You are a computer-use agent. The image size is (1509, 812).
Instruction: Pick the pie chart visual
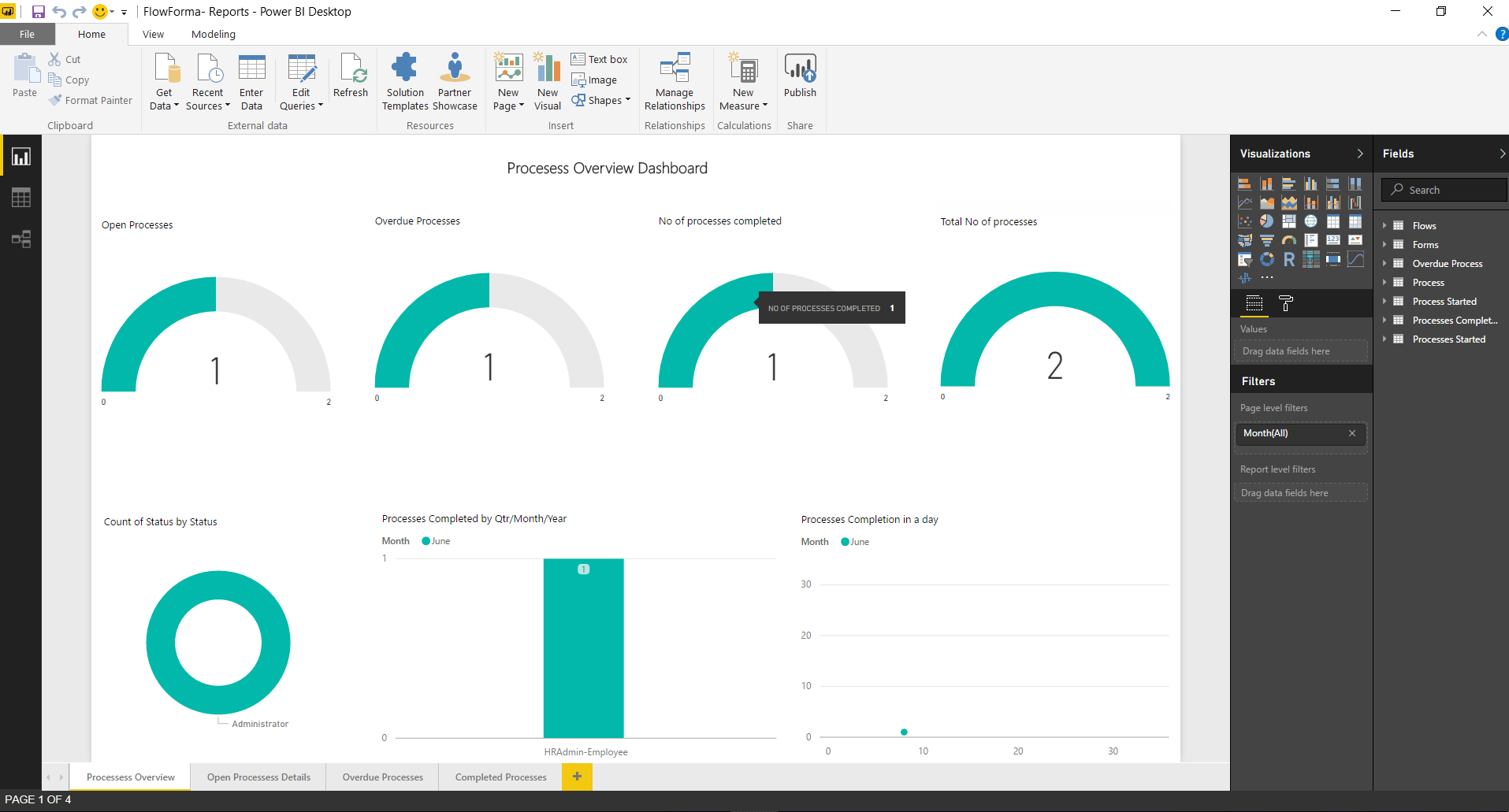pyautogui.click(x=1266, y=221)
